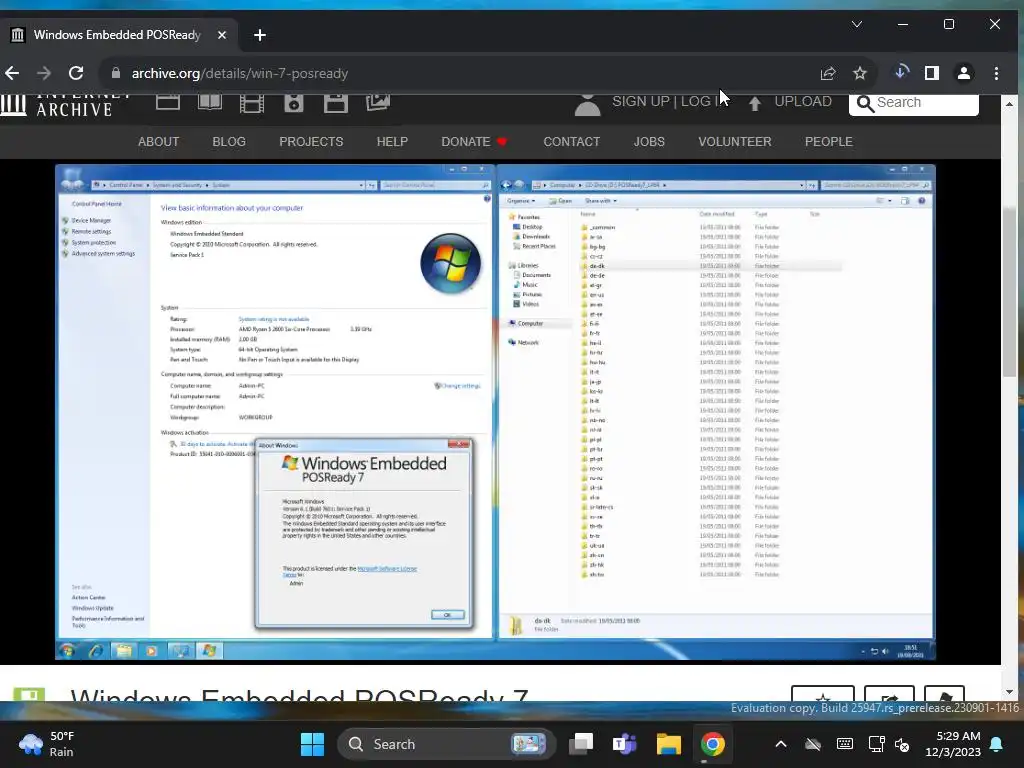Open Microsoft Teams from taskbar
Screen dimensions: 1024x768
tap(624, 744)
